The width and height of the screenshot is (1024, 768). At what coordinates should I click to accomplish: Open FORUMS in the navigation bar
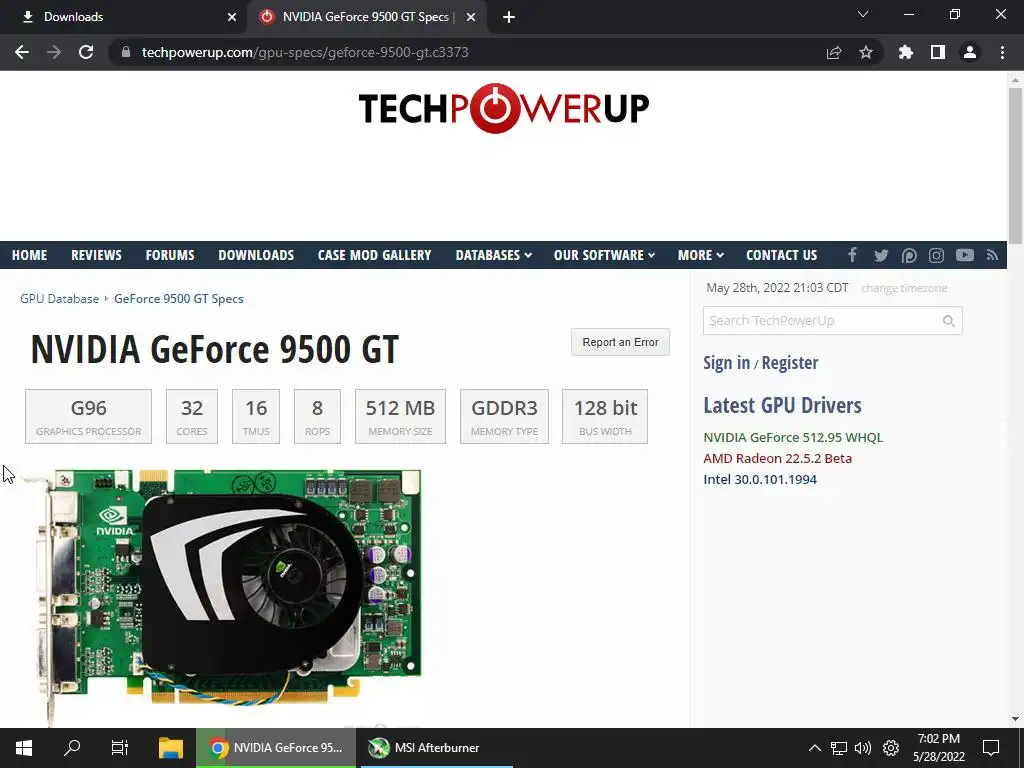point(170,255)
